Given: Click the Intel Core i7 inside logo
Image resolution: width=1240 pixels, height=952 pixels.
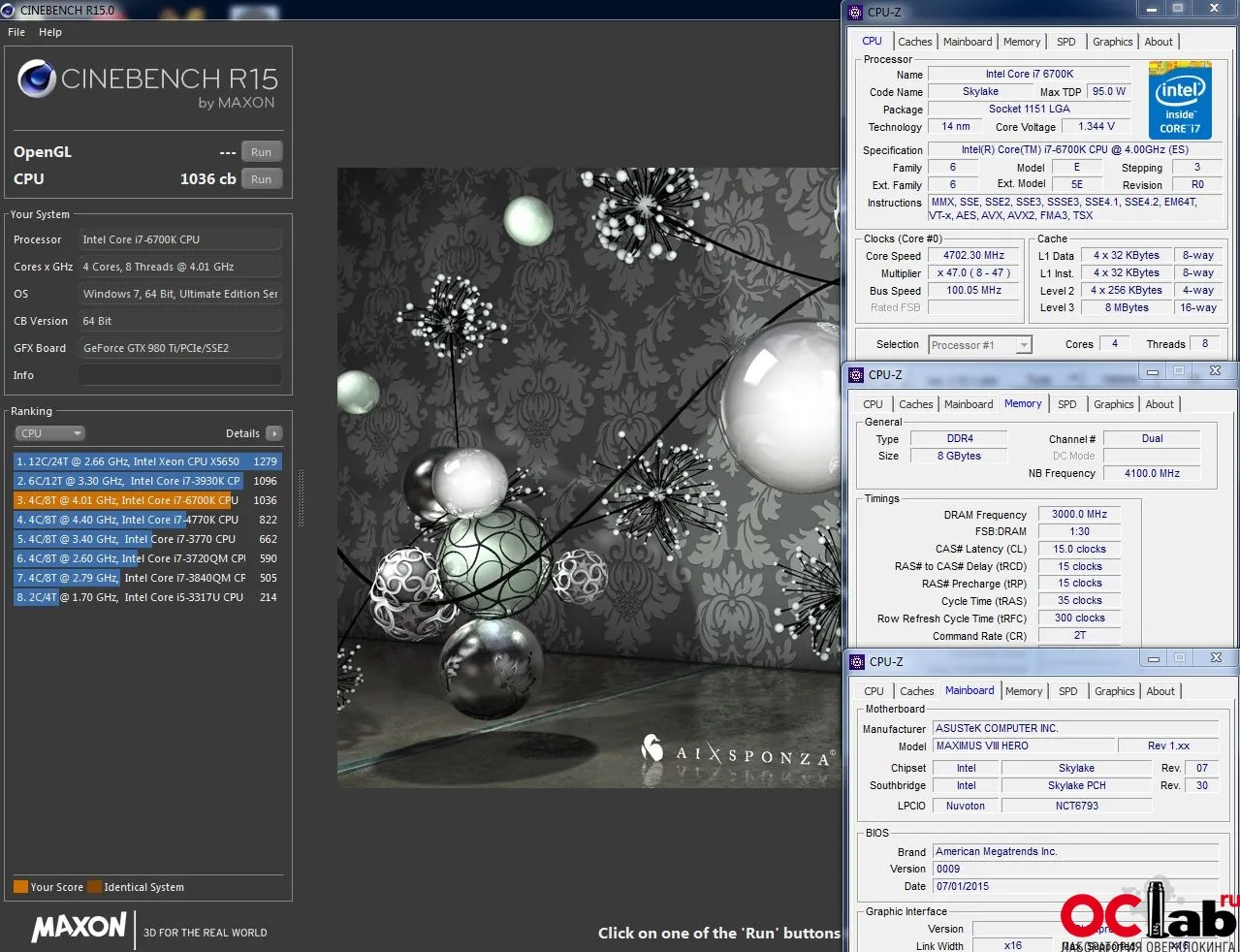Looking at the screenshot, I should point(1180,100).
